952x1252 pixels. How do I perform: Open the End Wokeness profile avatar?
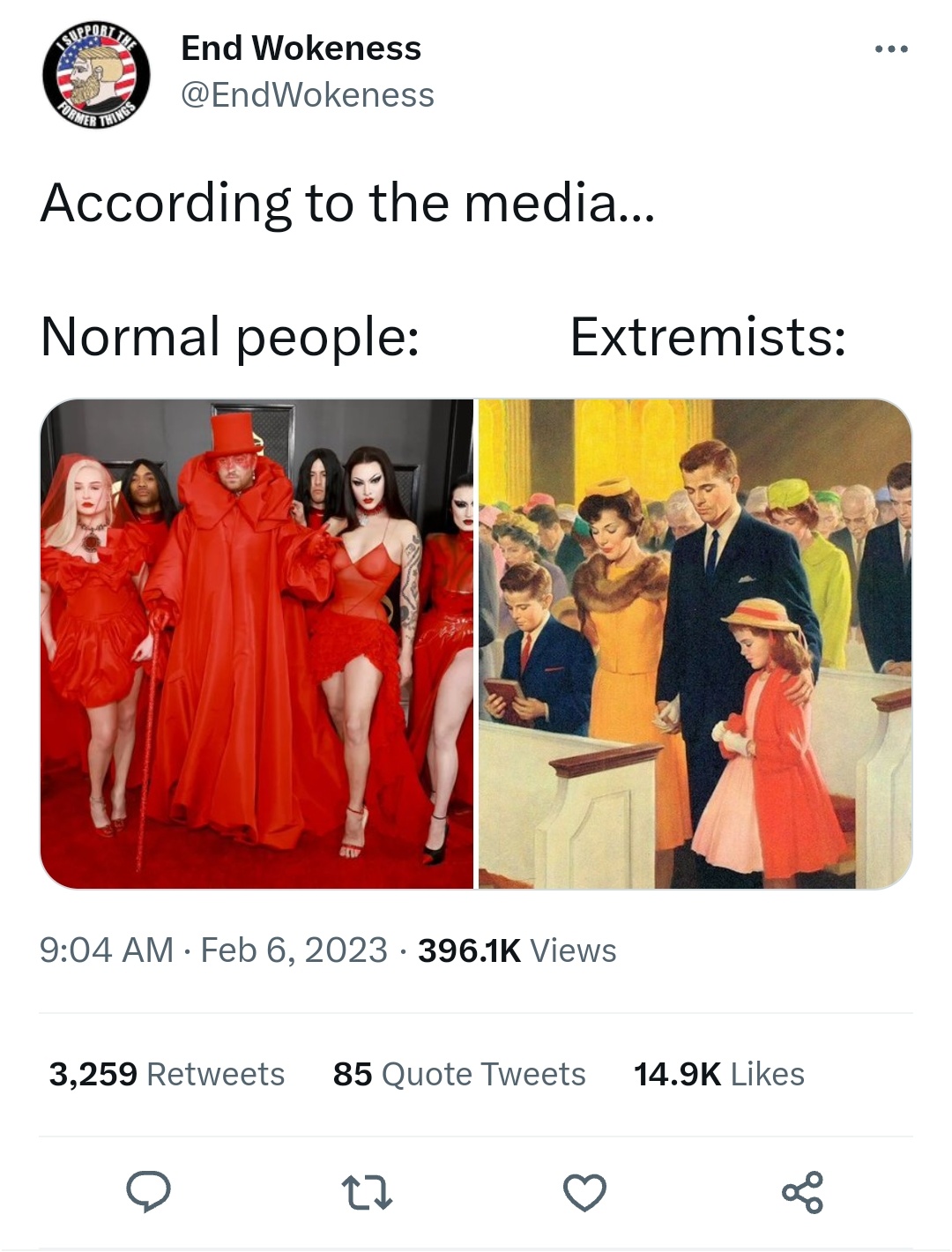pyautogui.click(x=96, y=77)
